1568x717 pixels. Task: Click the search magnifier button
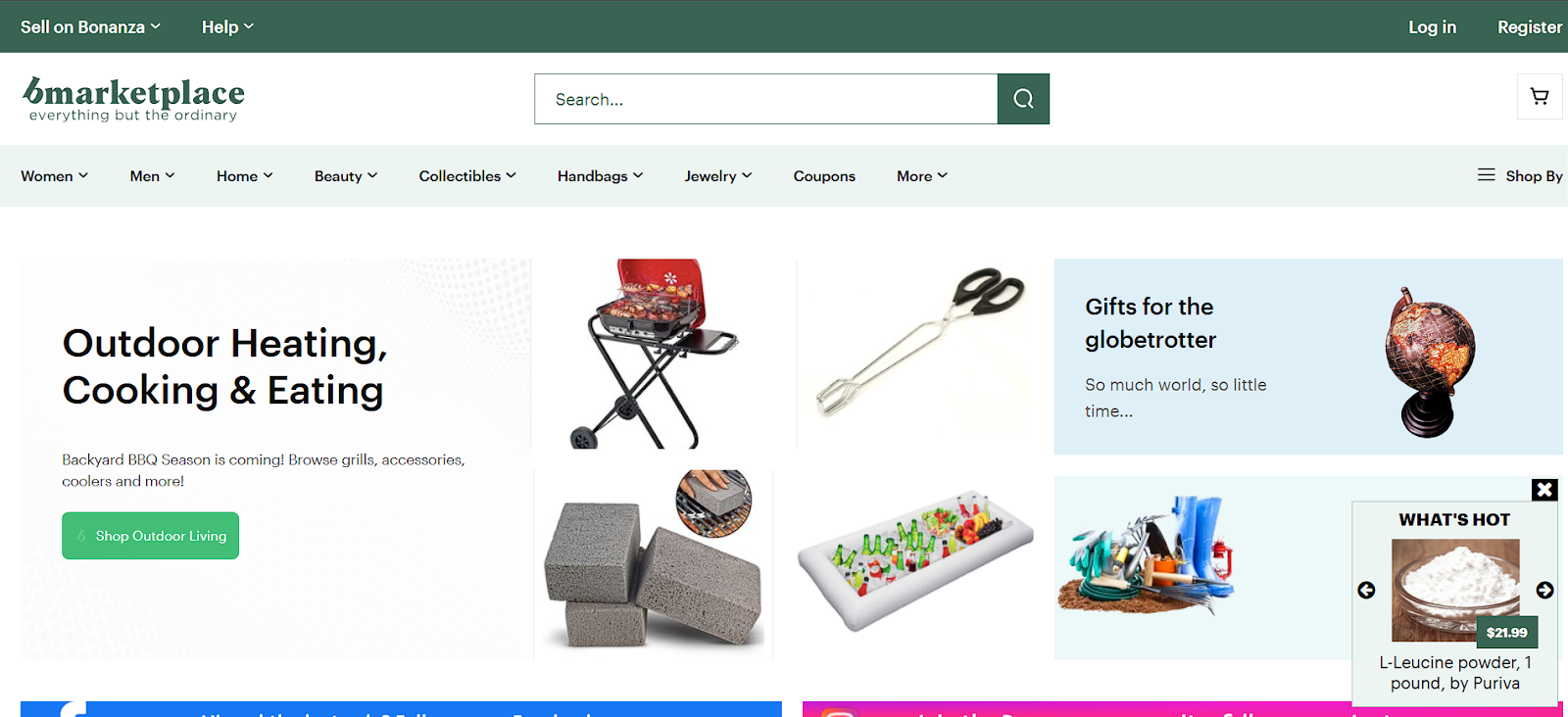click(x=1023, y=99)
